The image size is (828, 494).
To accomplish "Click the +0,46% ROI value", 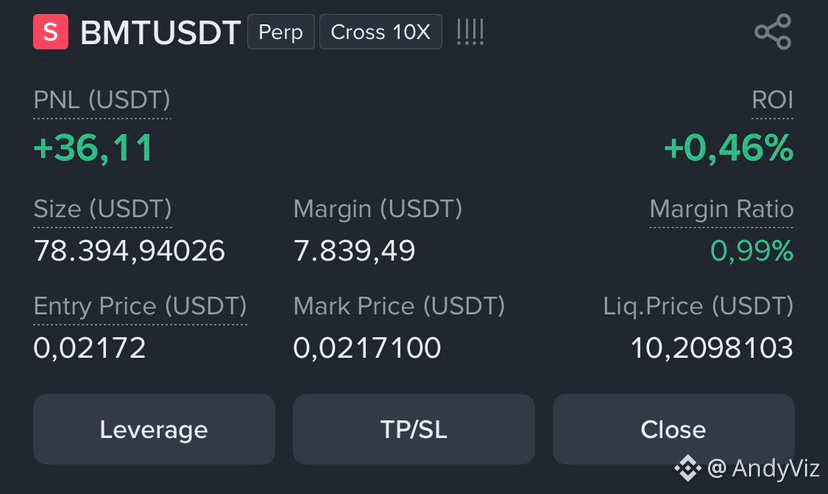I will [x=729, y=148].
